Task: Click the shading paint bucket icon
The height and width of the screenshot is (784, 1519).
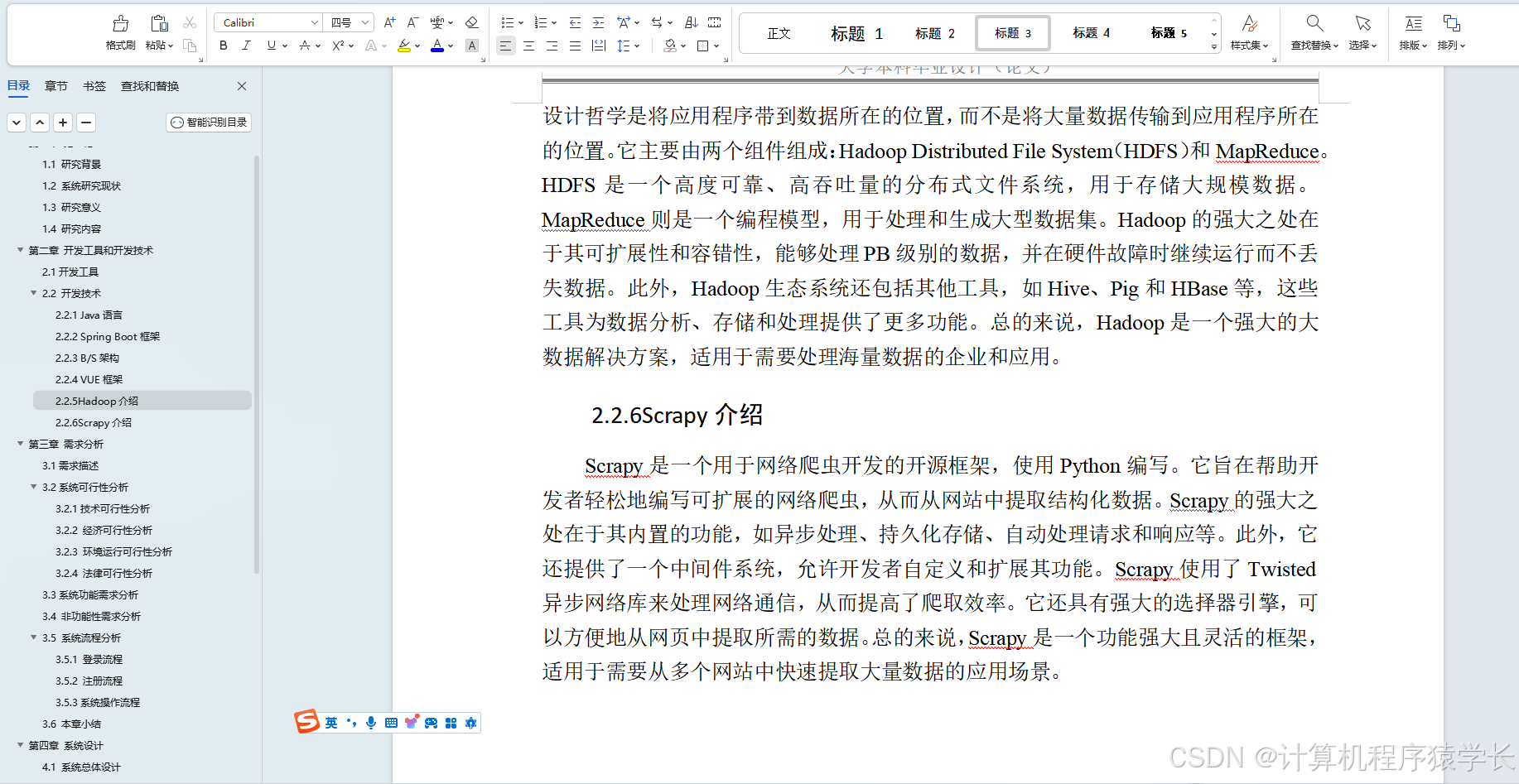Action: (670, 46)
